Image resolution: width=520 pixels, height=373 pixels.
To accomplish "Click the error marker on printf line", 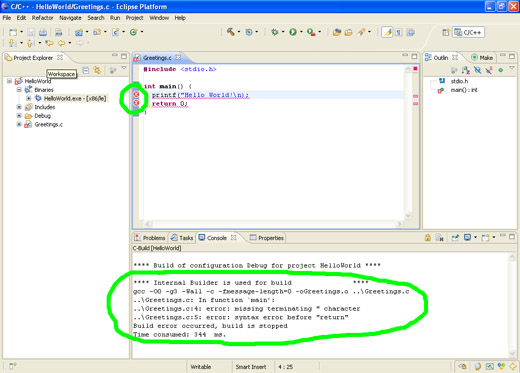I will (136, 95).
